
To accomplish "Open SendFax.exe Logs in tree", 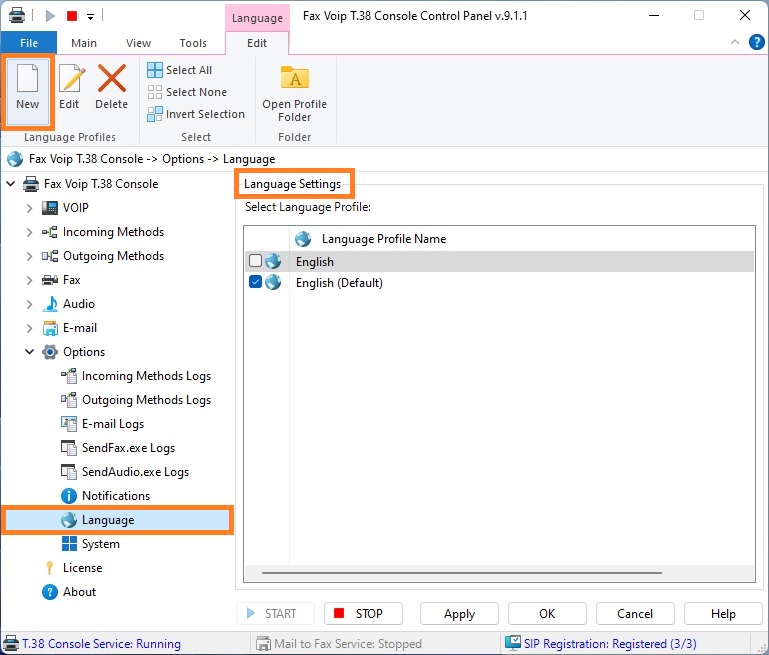I will [x=118, y=448].
